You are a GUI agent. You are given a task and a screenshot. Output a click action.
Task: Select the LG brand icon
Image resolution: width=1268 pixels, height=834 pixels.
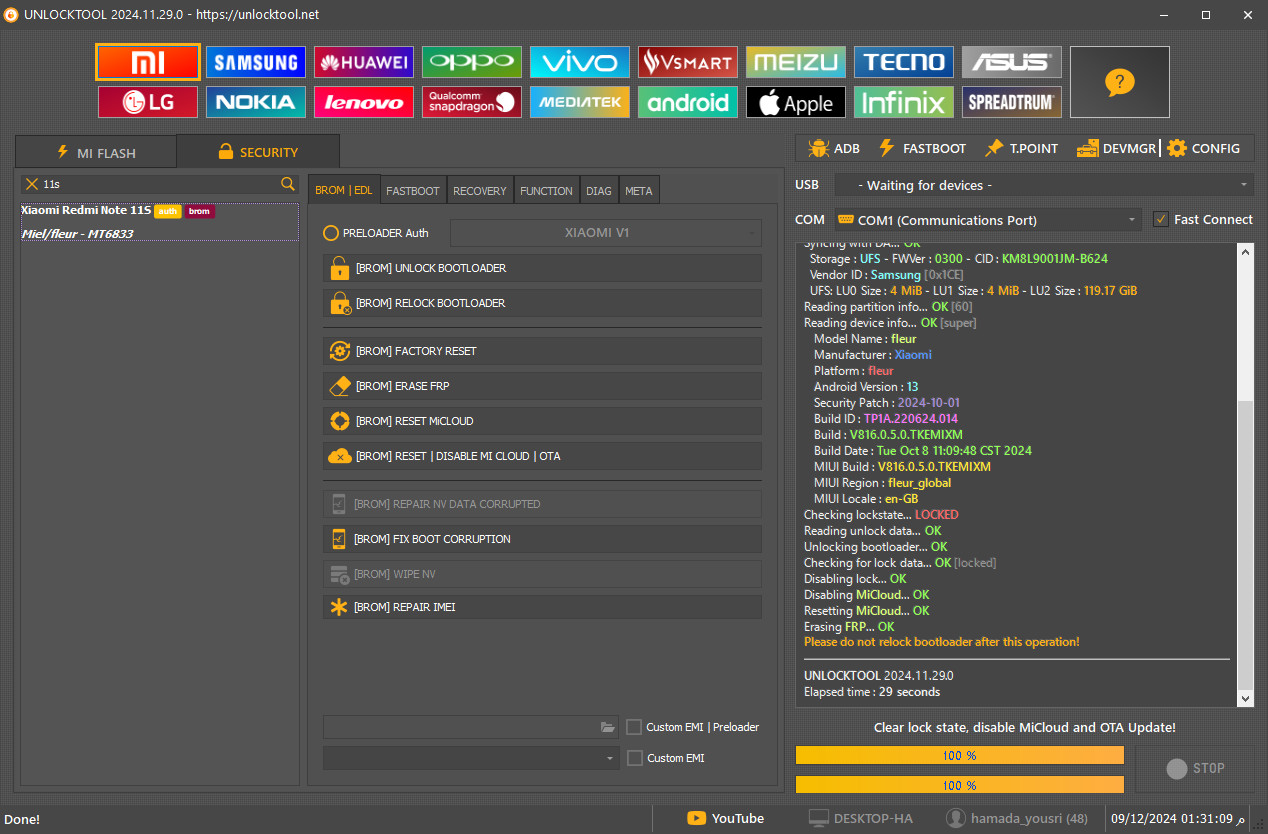point(148,102)
